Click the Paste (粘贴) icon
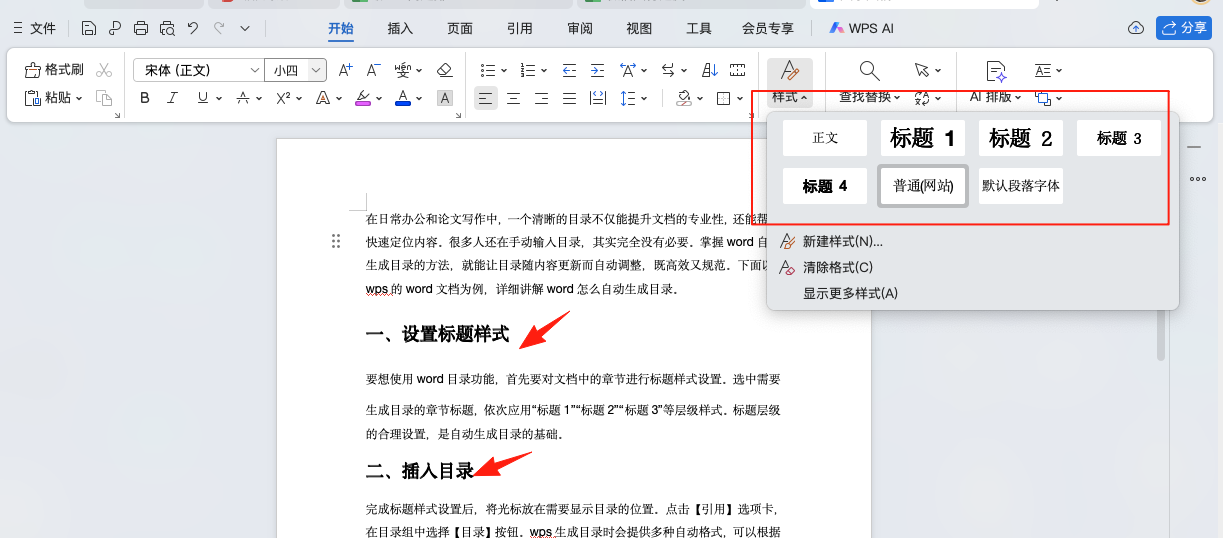Viewport: 1223px width, 538px height. coord(33,98)
